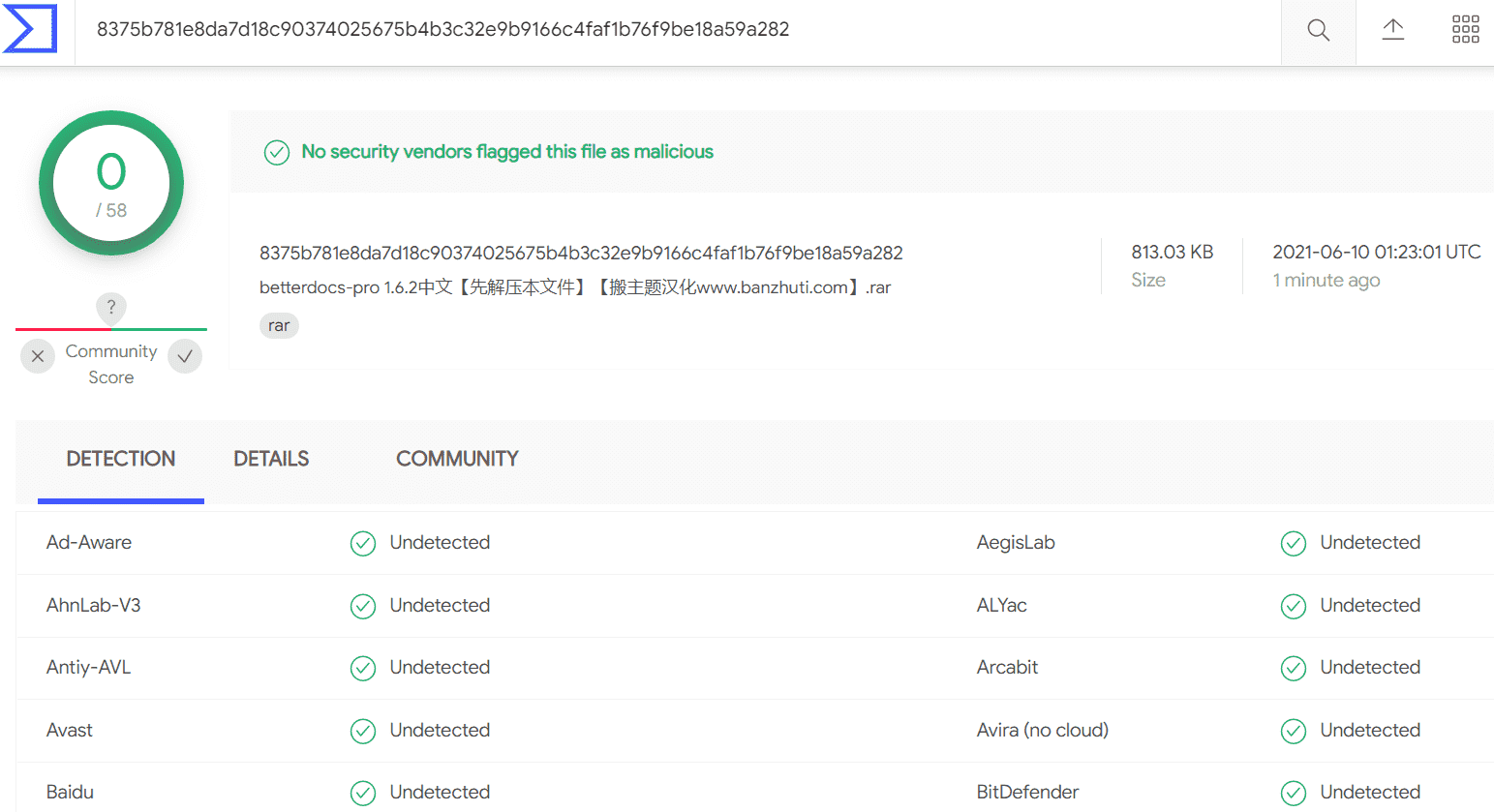Open the DETAILS tab
Screen dimensions: 1494x812
pyautogui.click(x=271, y=459)
